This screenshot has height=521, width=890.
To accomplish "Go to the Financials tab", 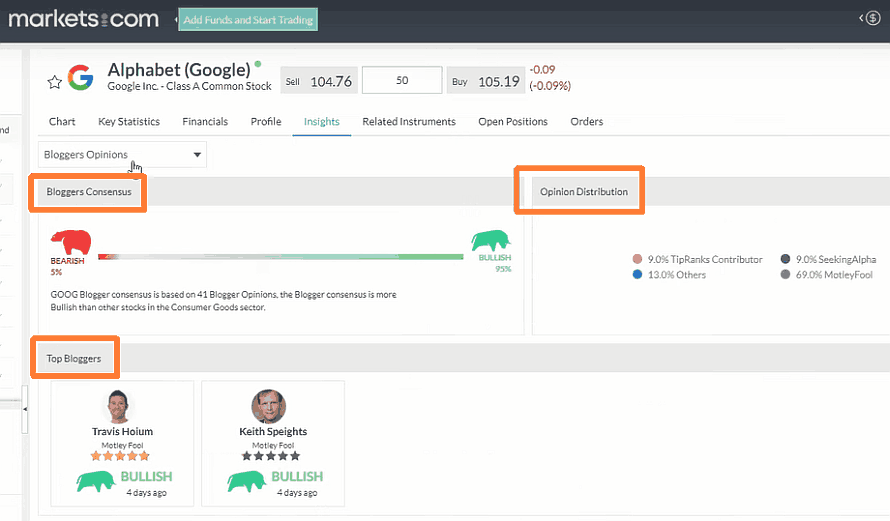I will [205, 122].
